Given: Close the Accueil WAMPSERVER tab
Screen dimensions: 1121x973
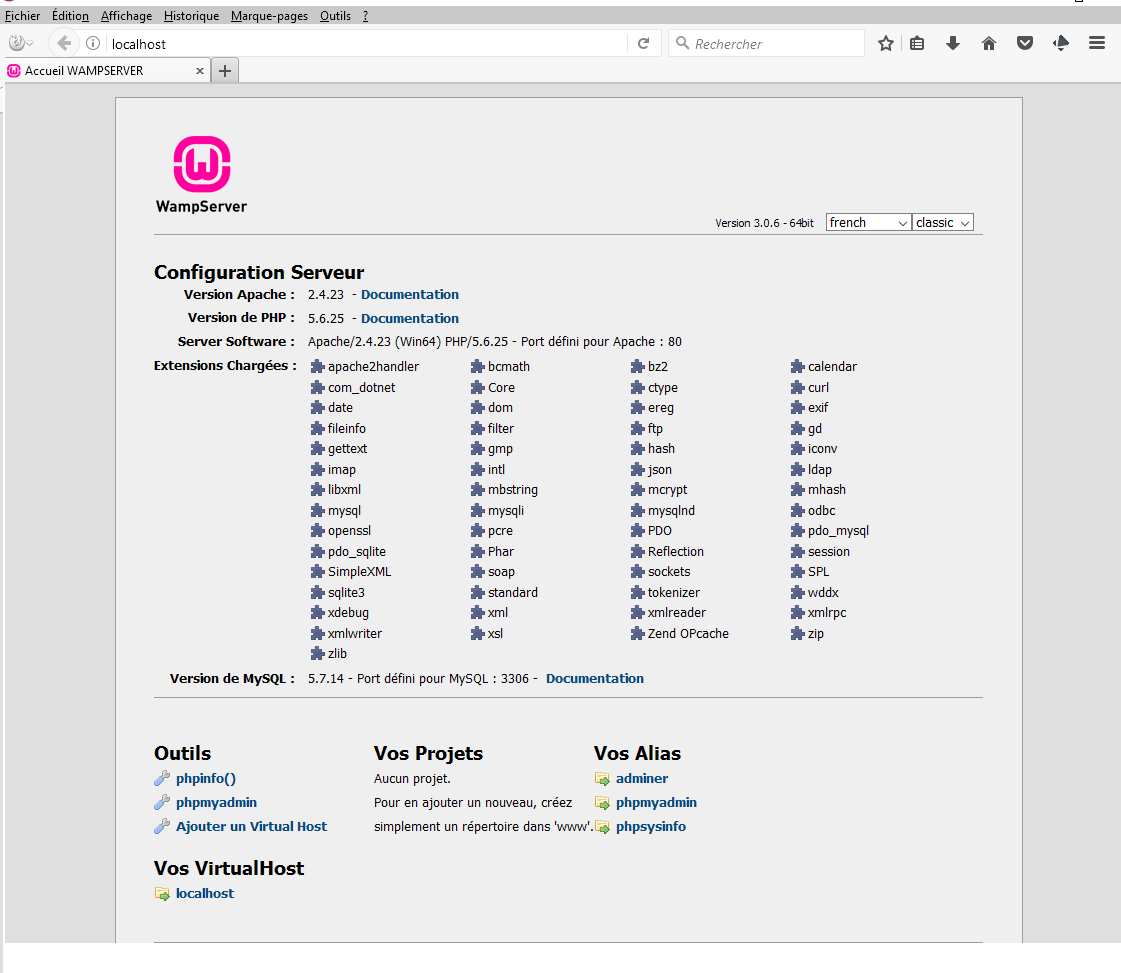Looking at the screenshot, I should [x=200, y=71].
